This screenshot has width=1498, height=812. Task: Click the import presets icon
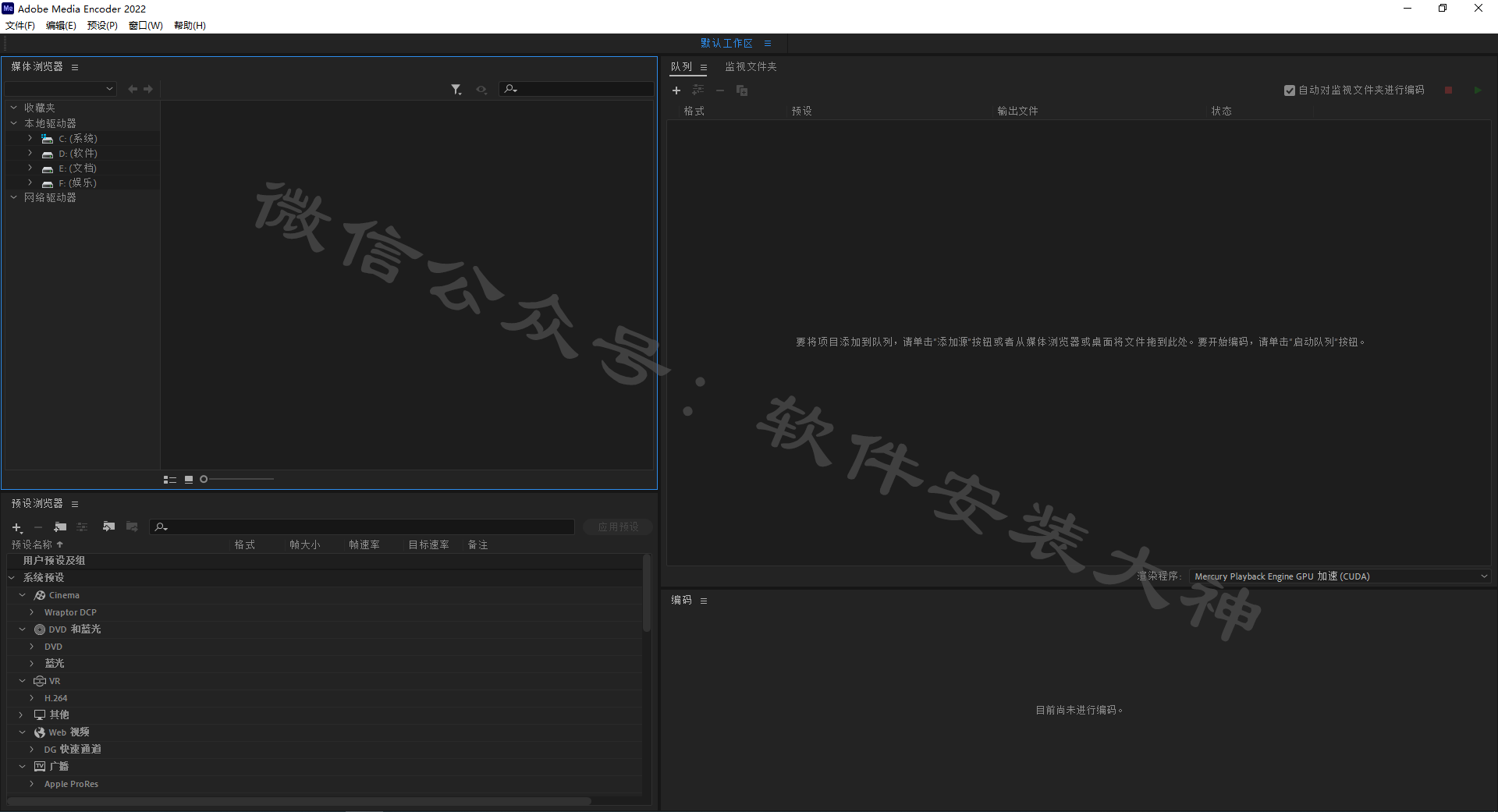108,527
